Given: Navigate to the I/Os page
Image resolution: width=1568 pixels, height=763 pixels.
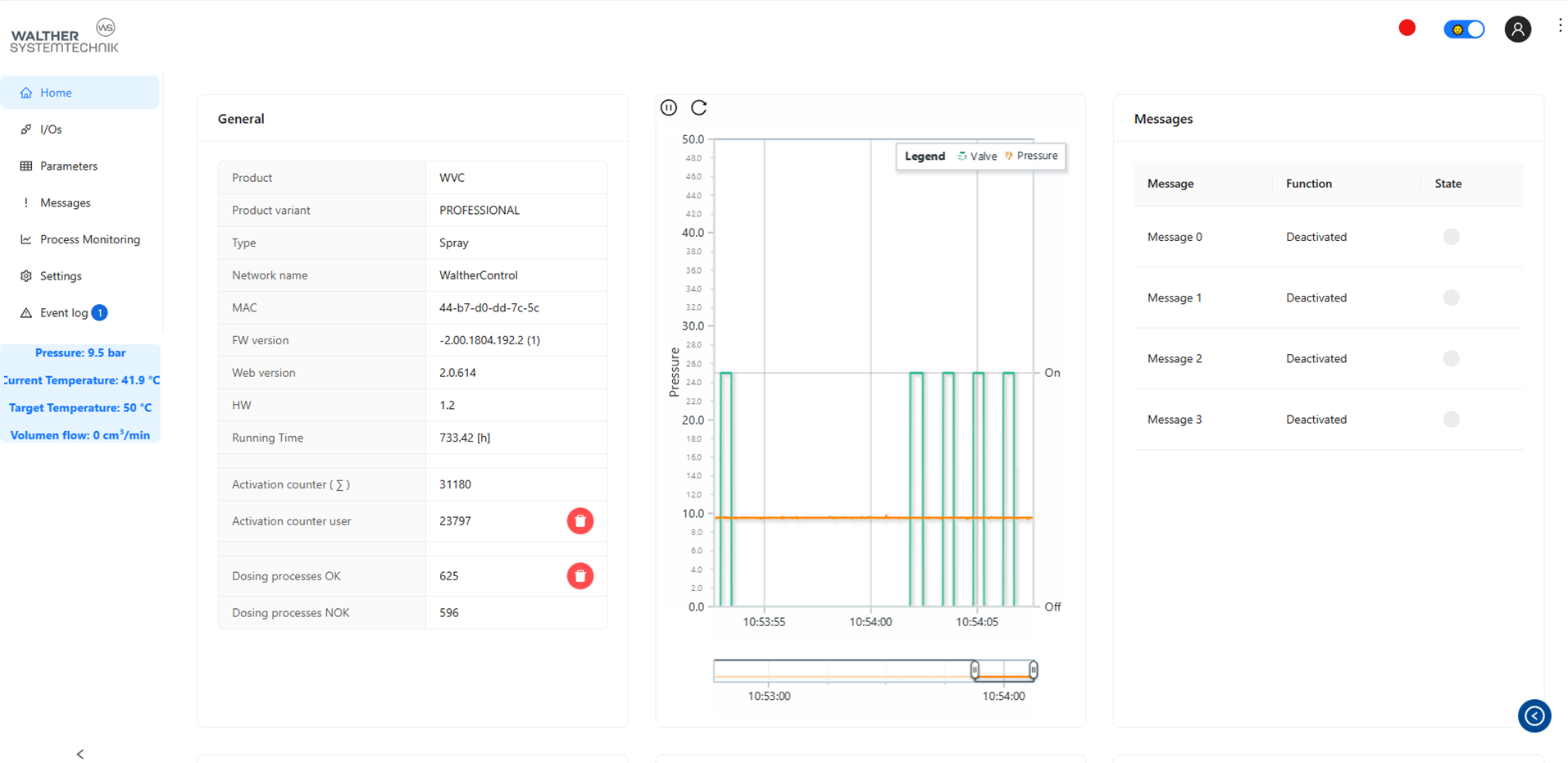Looking at the screenshot, I should 51,129.
